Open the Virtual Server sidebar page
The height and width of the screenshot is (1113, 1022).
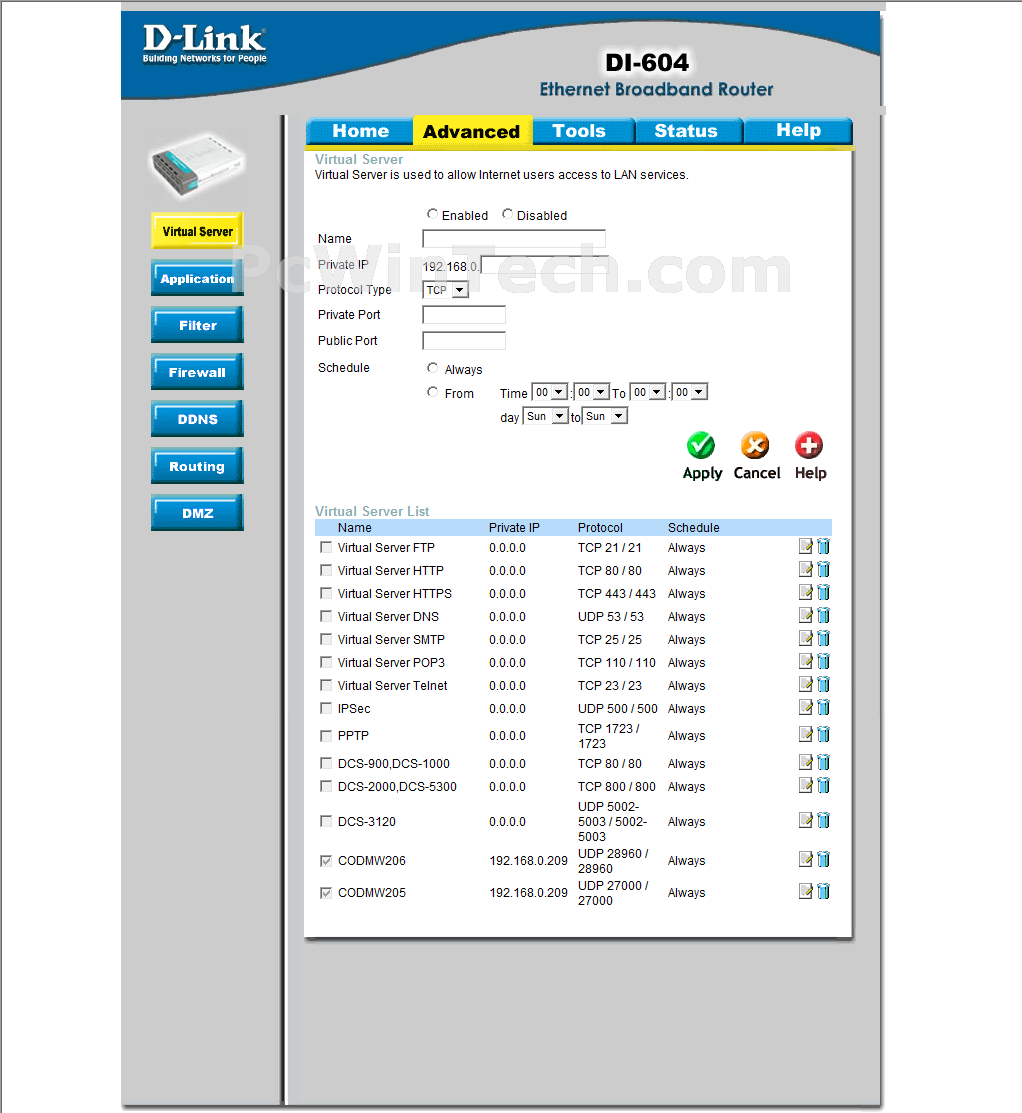(197, 231)
